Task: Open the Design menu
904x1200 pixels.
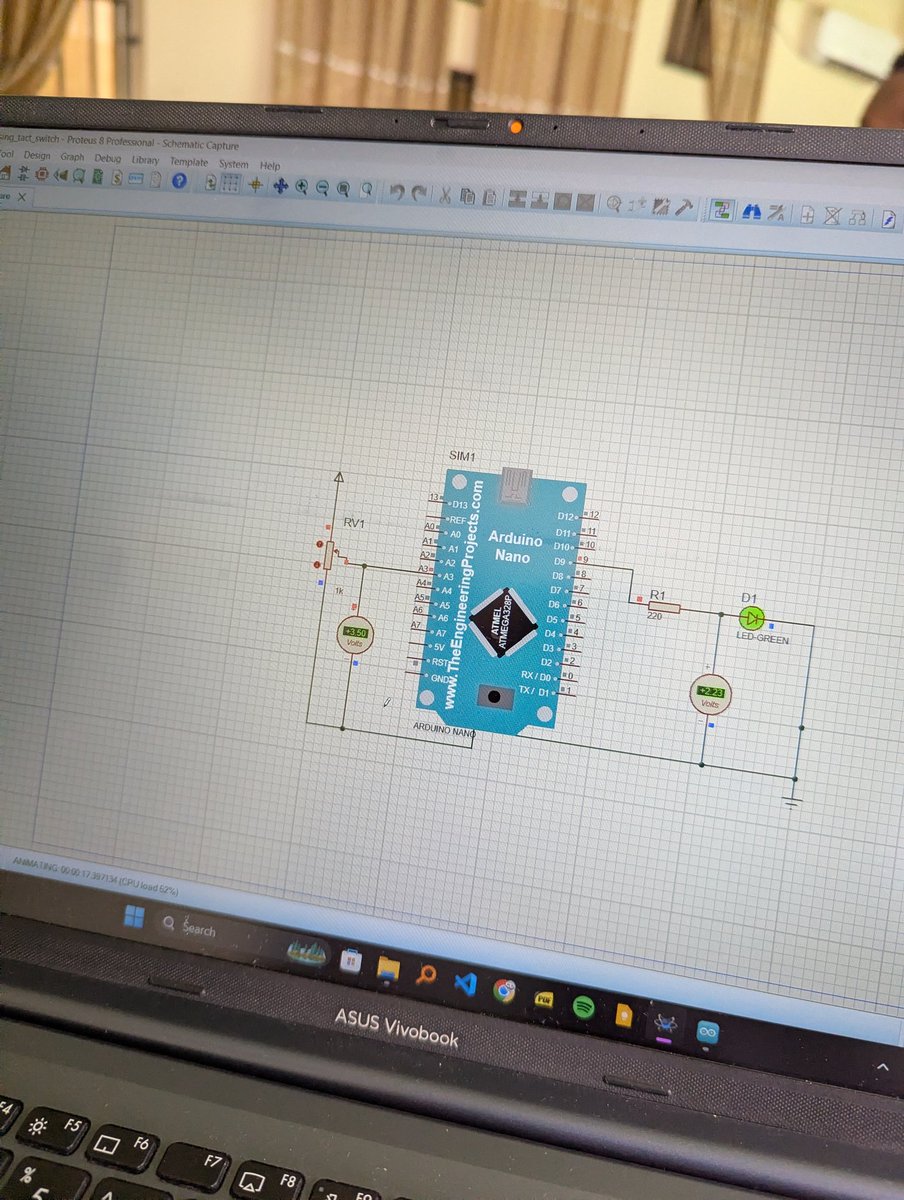Action: 37,155
